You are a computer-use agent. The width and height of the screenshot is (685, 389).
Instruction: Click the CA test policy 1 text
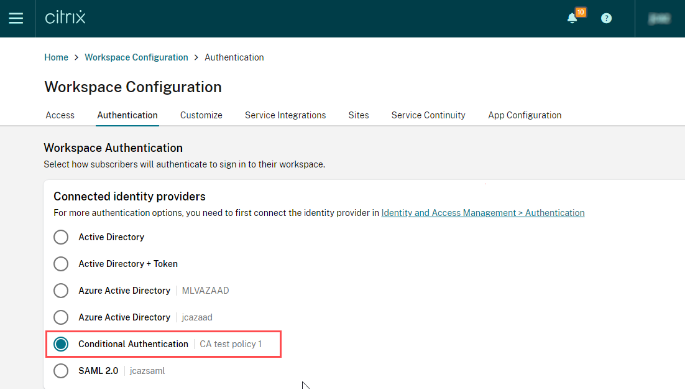pyautogui.click(x=231, y=344)
